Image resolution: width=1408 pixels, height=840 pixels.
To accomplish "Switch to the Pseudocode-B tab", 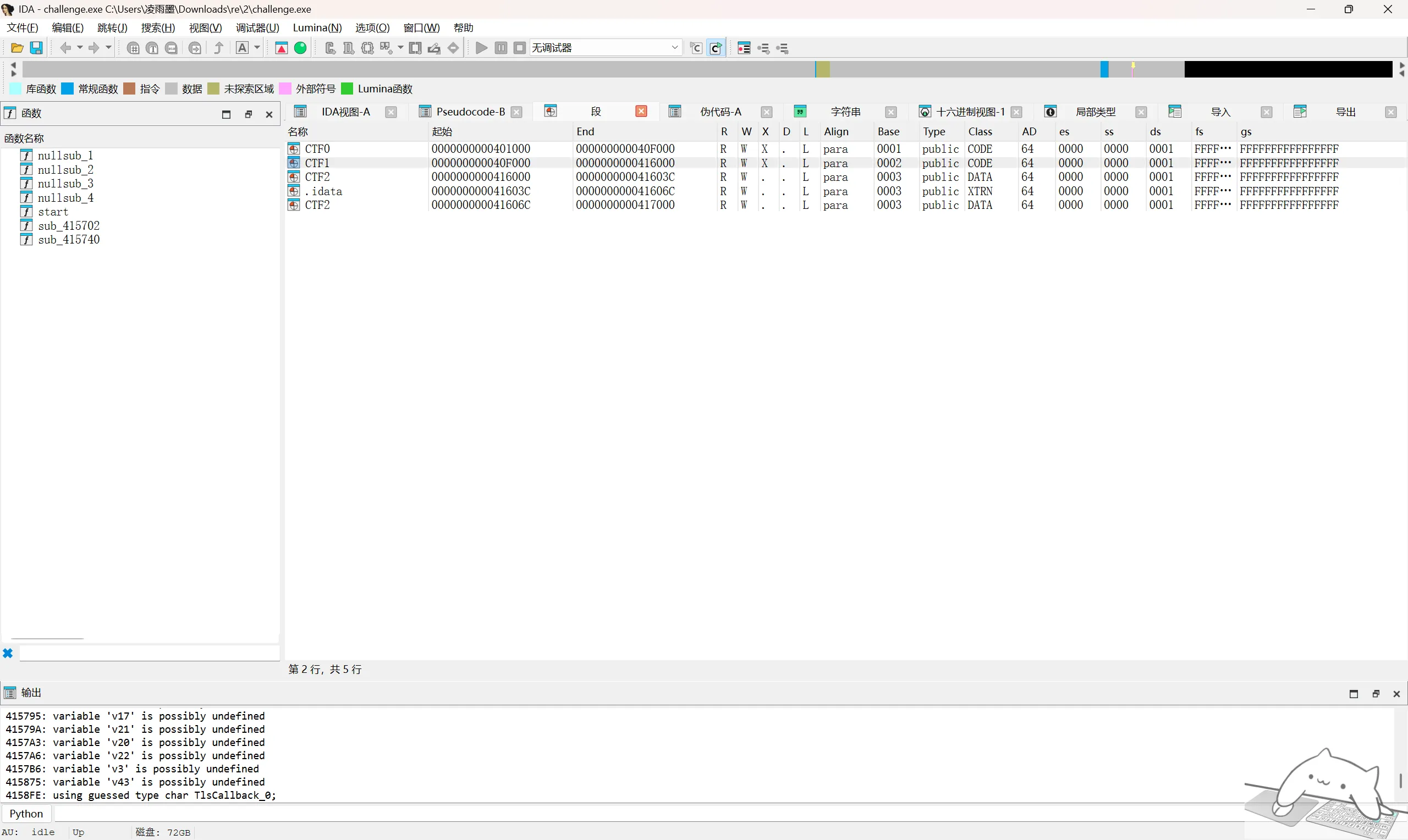I will pos(470,112).
